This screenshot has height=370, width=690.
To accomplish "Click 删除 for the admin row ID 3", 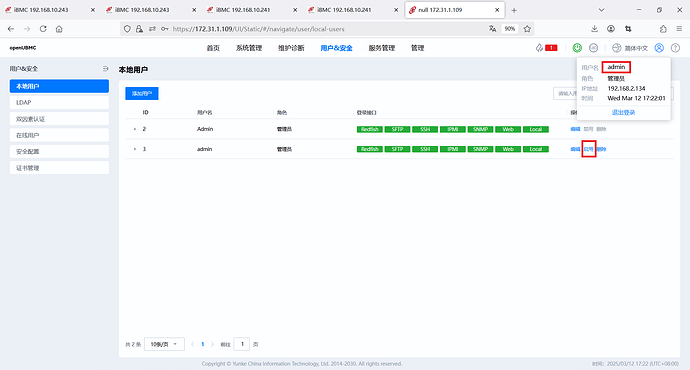I will point(602,149).
